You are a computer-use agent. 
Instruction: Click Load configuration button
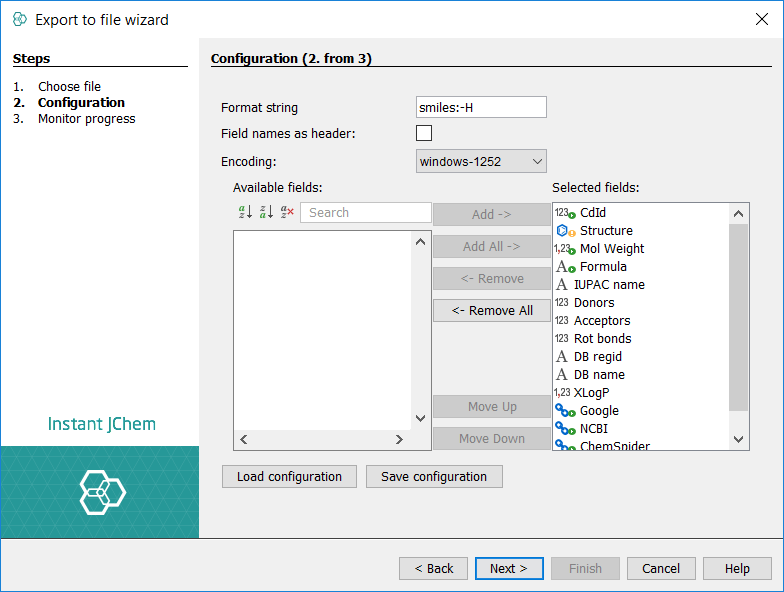point(289,477)
